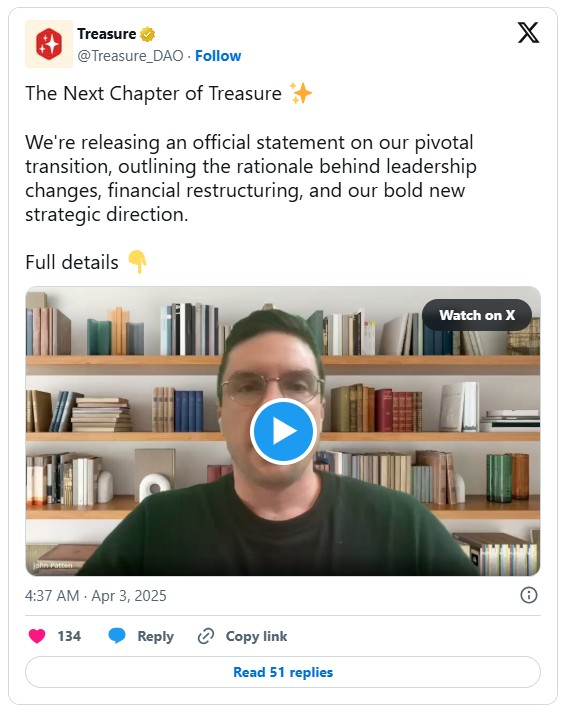Click the 134 likes count
This screenshot has width=565, height=715.
click(69, 636)
